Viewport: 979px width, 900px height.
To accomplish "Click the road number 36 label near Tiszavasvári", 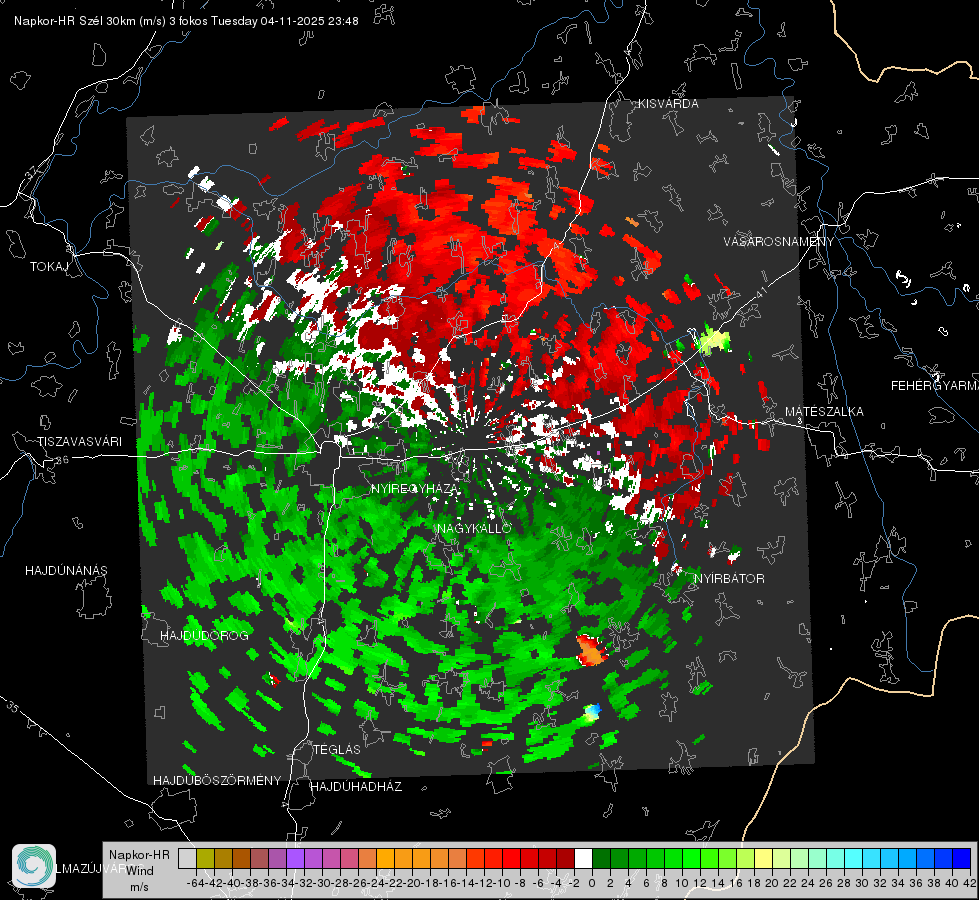I will click(x=62, y=460).
